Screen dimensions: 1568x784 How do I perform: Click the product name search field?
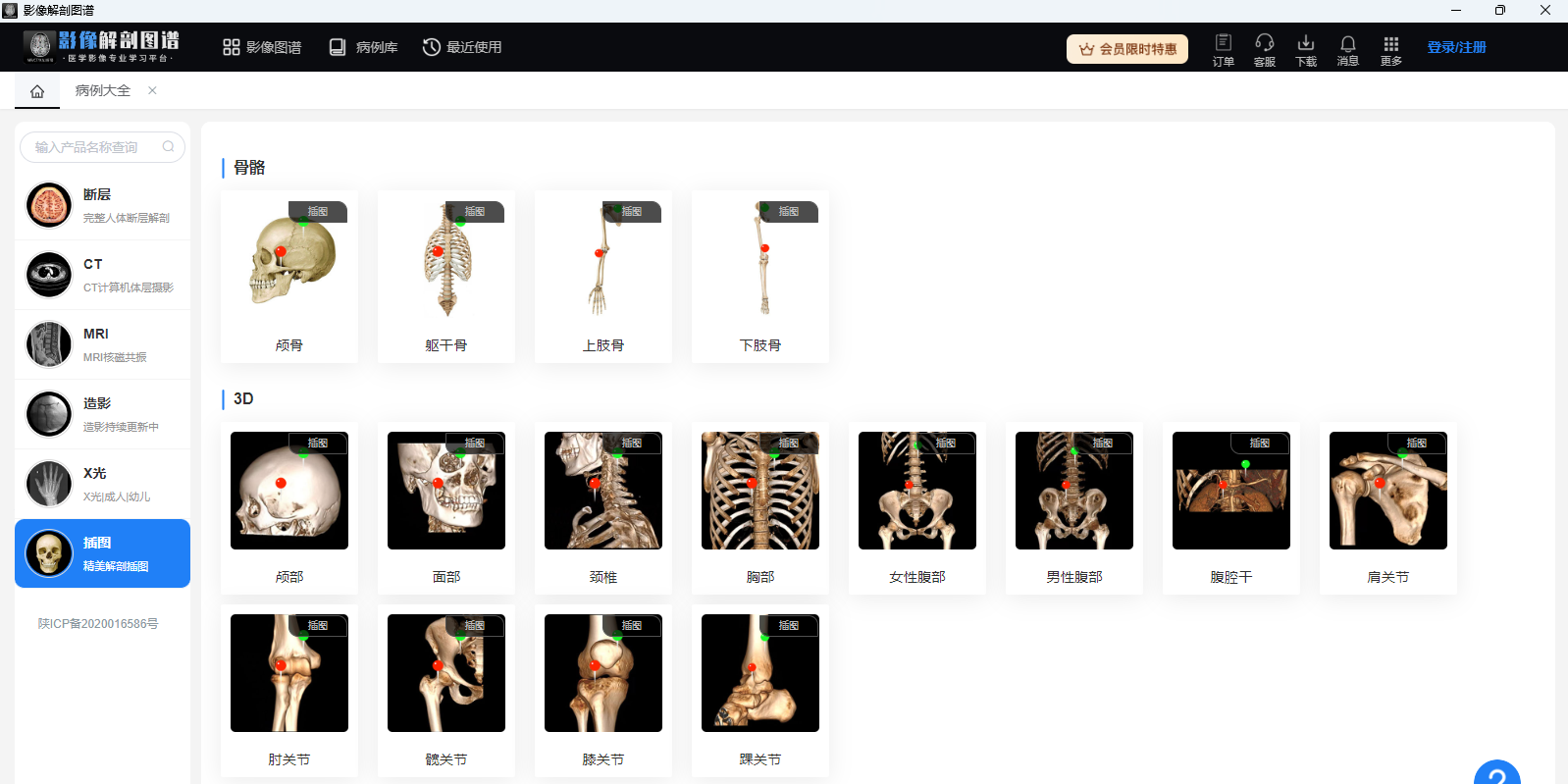93,147
